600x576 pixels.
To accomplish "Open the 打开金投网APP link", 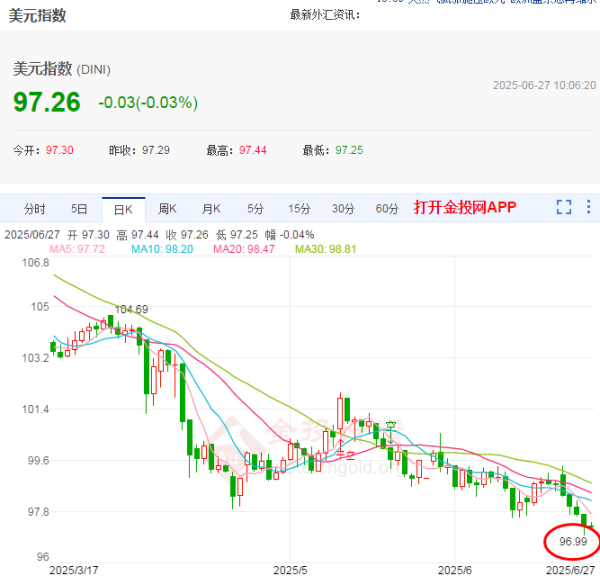I will tap(465, 207).
